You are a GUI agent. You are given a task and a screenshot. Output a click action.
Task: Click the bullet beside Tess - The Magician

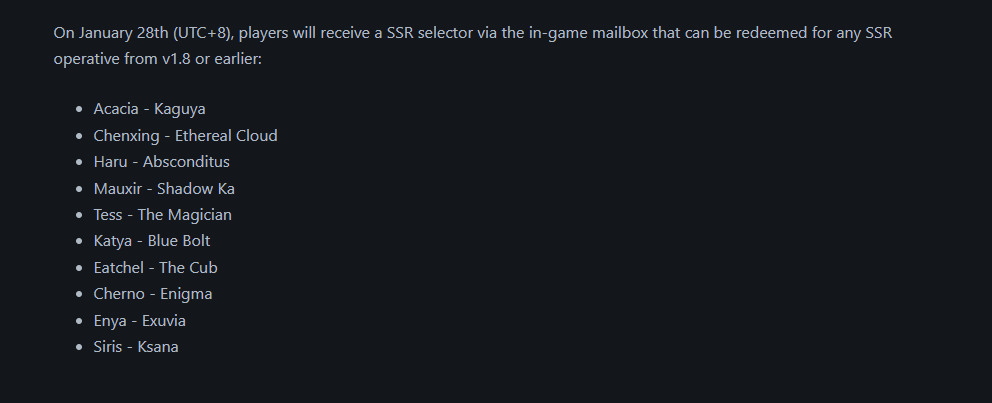(x=79, y=215)
